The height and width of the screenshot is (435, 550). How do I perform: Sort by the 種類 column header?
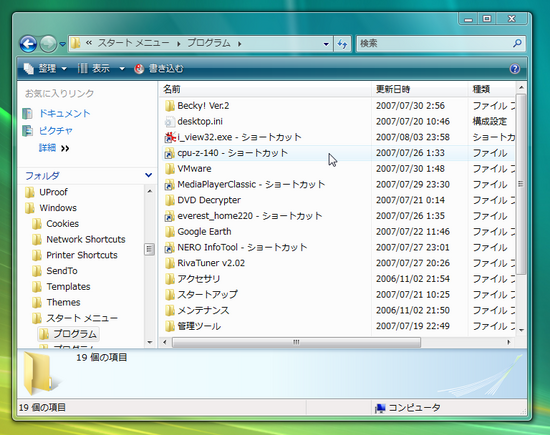click(492, 89)
